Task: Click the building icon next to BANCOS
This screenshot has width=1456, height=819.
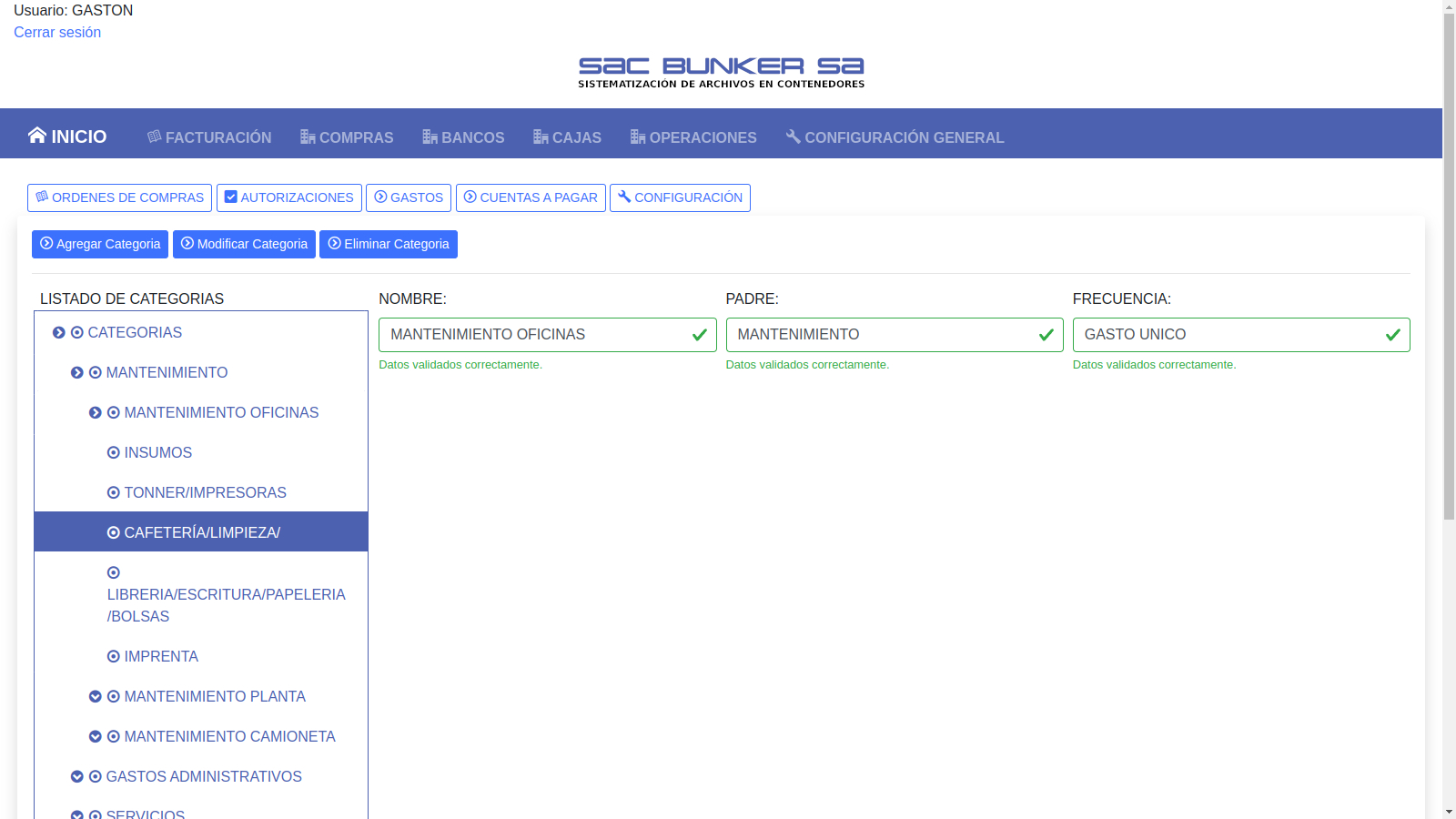Action: point(430,137)
